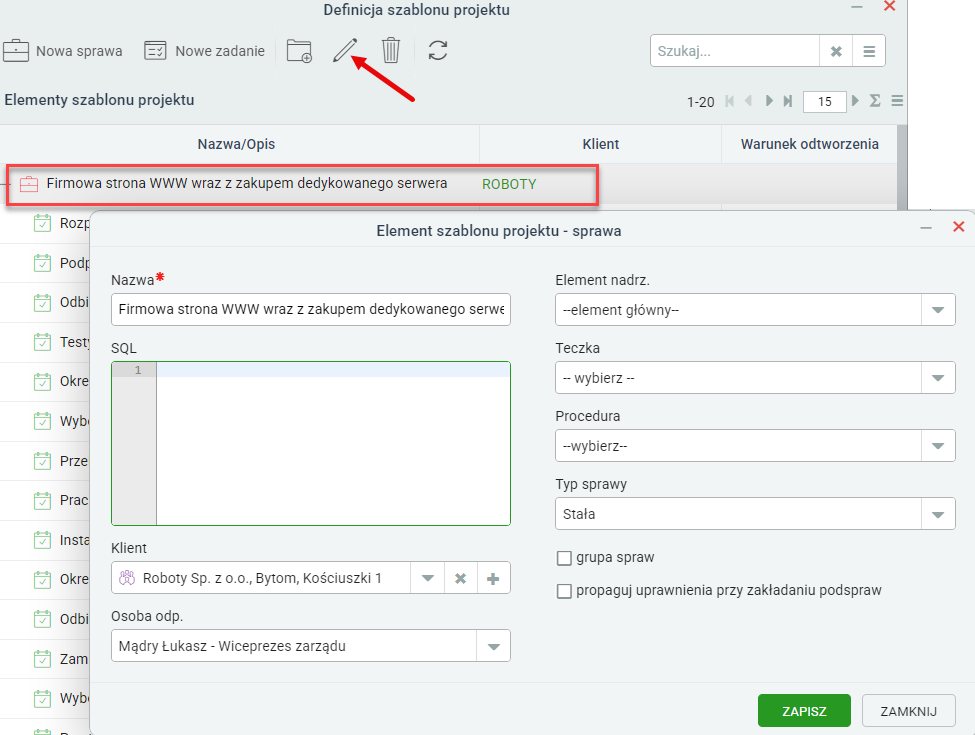Open the Klient dropdown arrow
Viewport: 975px width, 735px height.
pos(427,578)
